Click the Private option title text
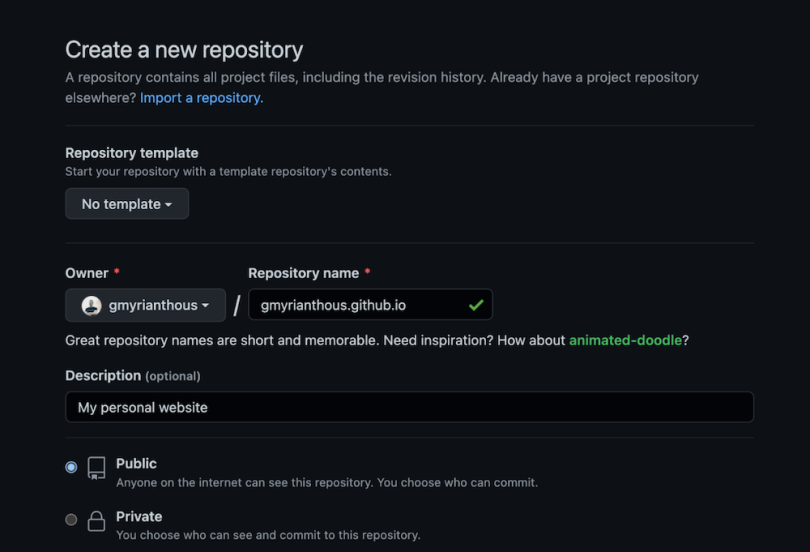 pos(139,516)
